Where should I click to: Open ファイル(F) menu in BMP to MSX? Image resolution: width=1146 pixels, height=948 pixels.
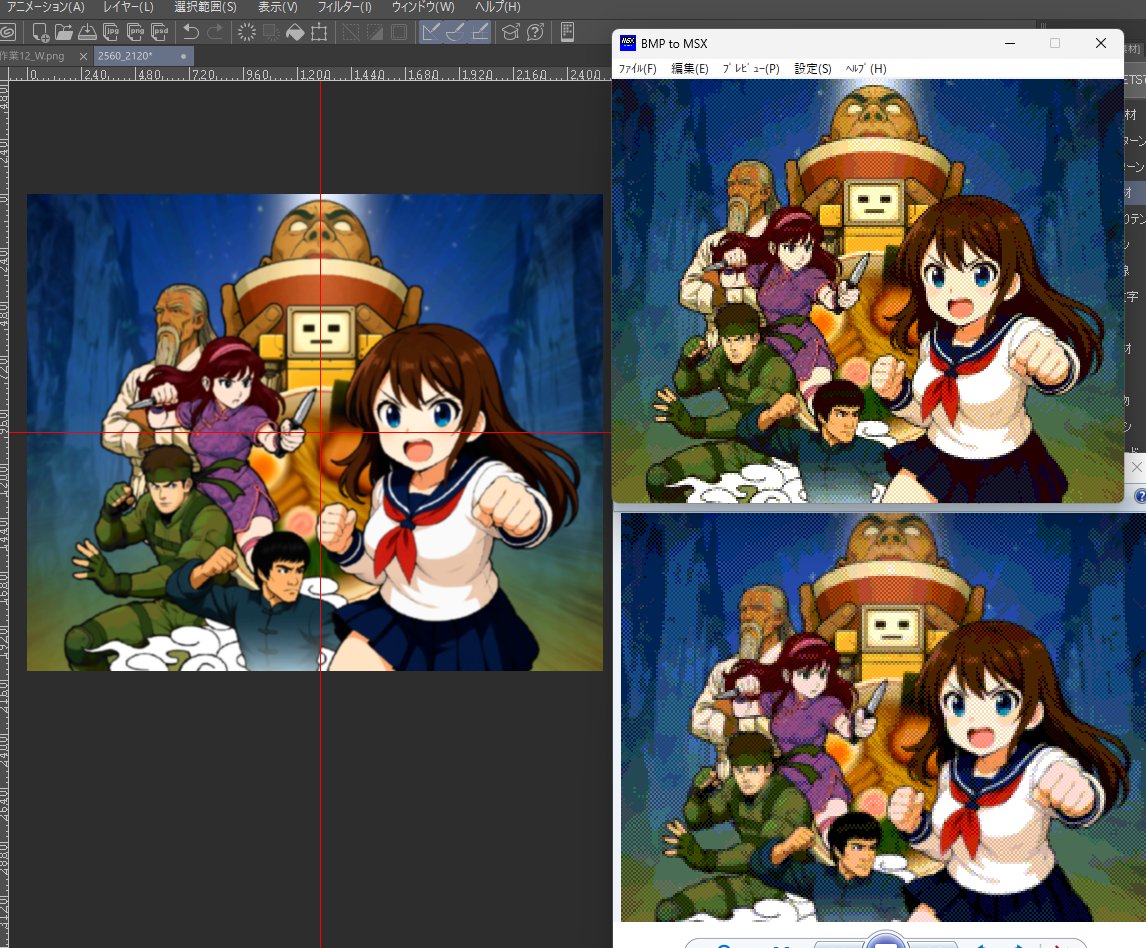(637, 69)
